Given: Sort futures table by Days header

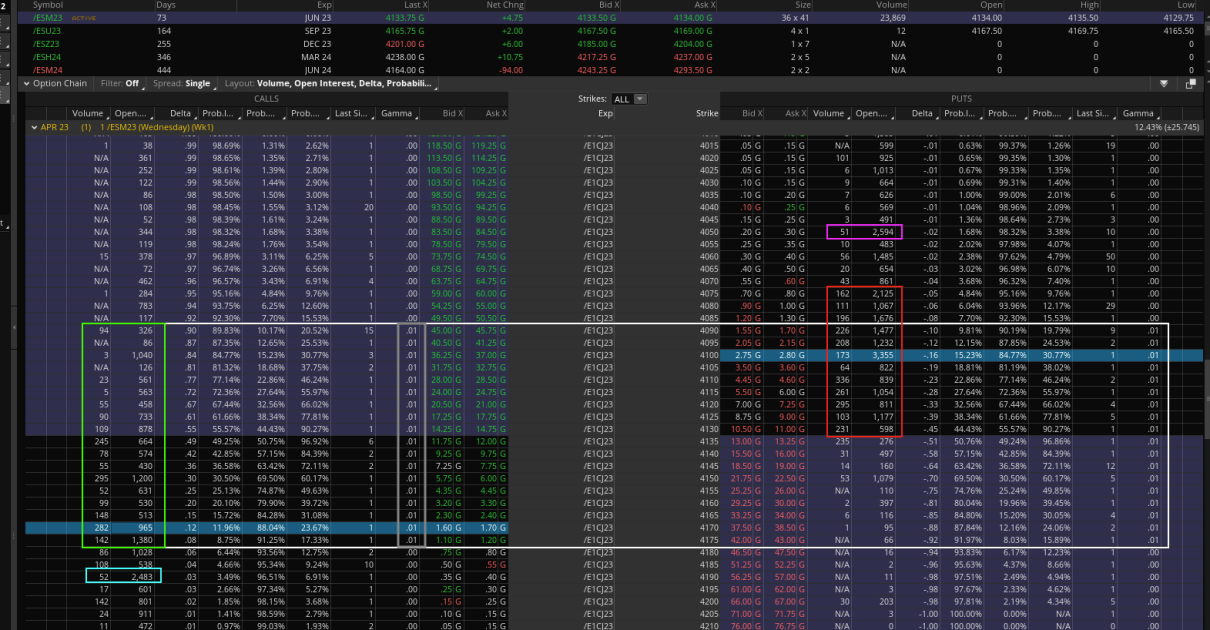Looking at the screenshot, I should [166, 5].
